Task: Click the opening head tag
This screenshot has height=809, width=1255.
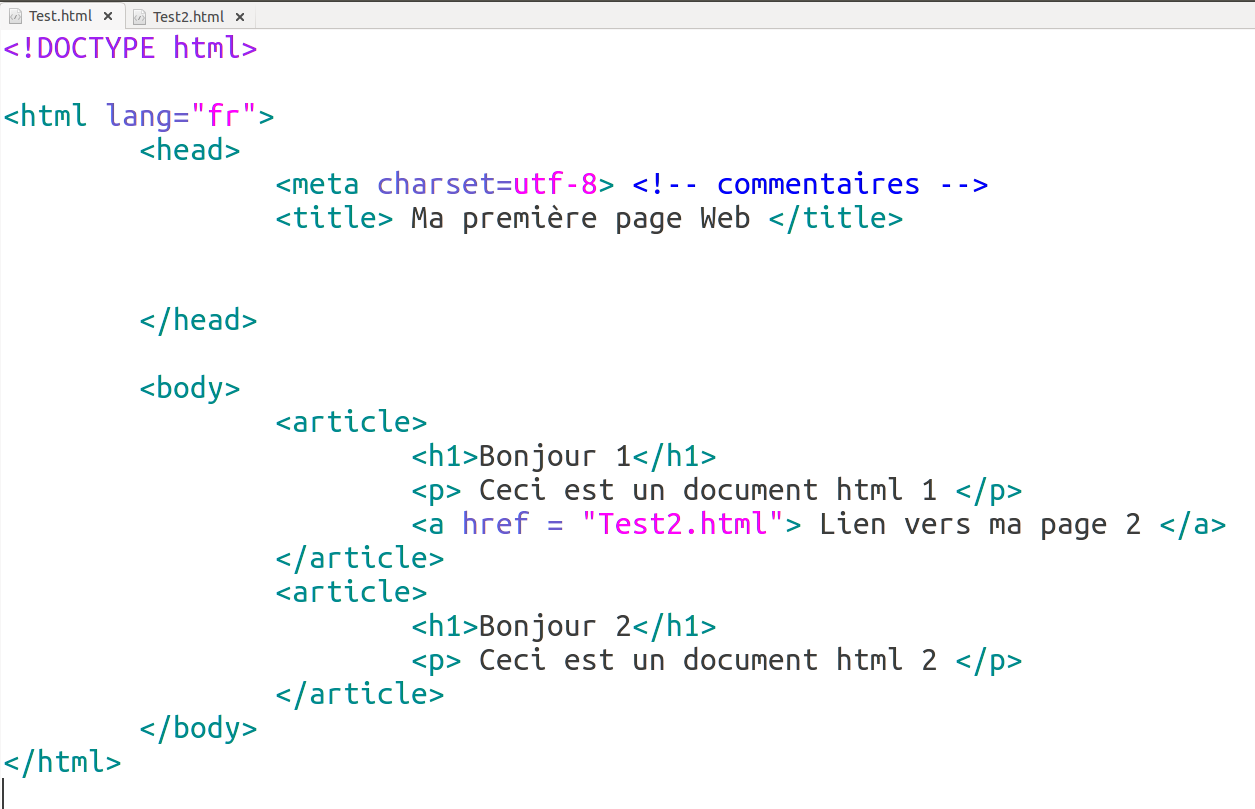Action: coord(190,150)
